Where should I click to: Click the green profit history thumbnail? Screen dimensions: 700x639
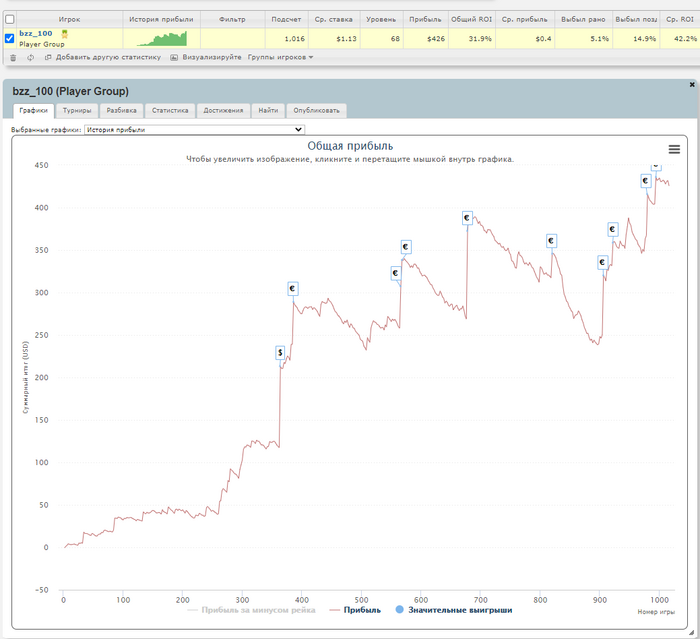[x=162, y=38]
